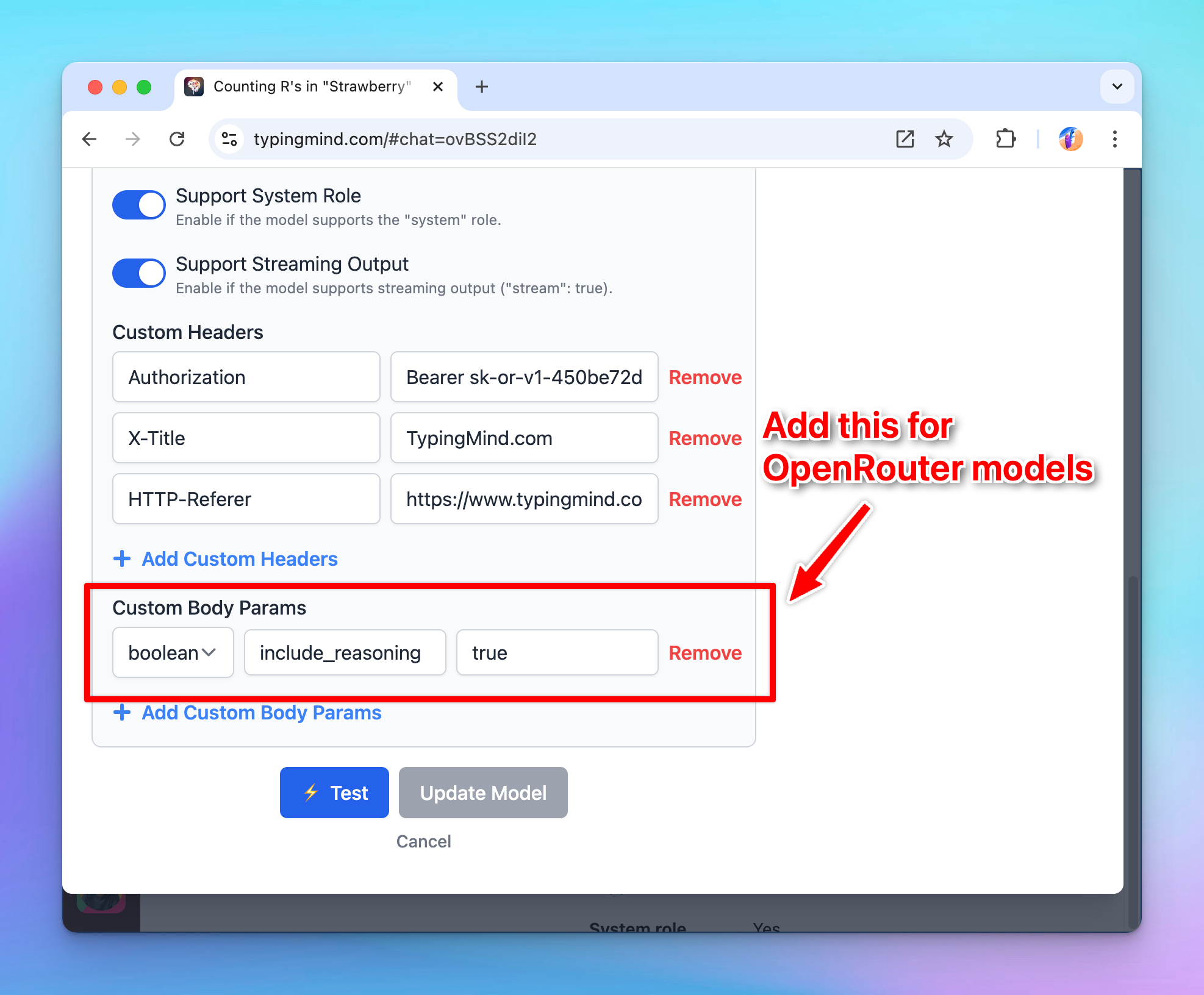Viewport: 1204px width, 995px height.
Task: Remove the include_reasoning body param
Action: click(x=705, y=652)
